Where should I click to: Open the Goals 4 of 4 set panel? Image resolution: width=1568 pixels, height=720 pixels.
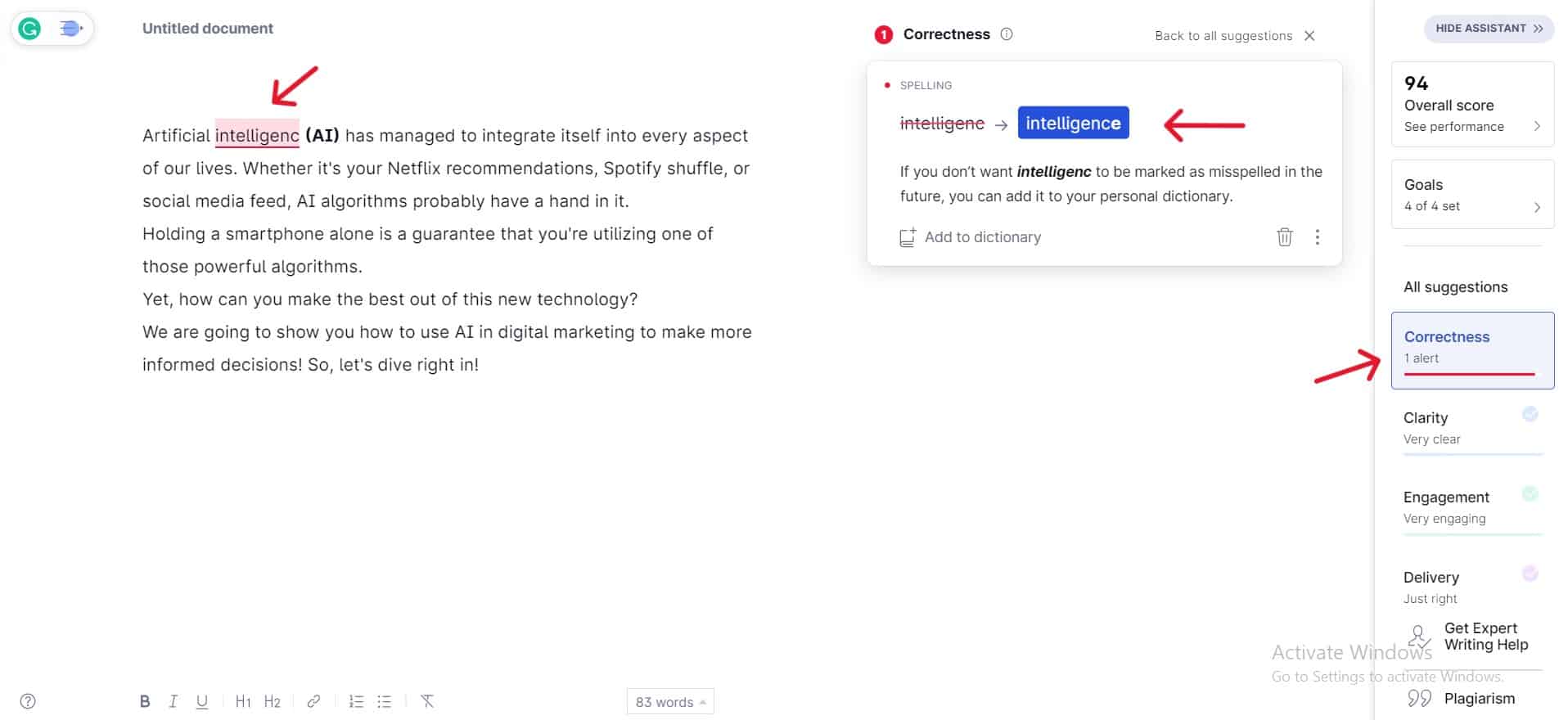pos(1472,194)
